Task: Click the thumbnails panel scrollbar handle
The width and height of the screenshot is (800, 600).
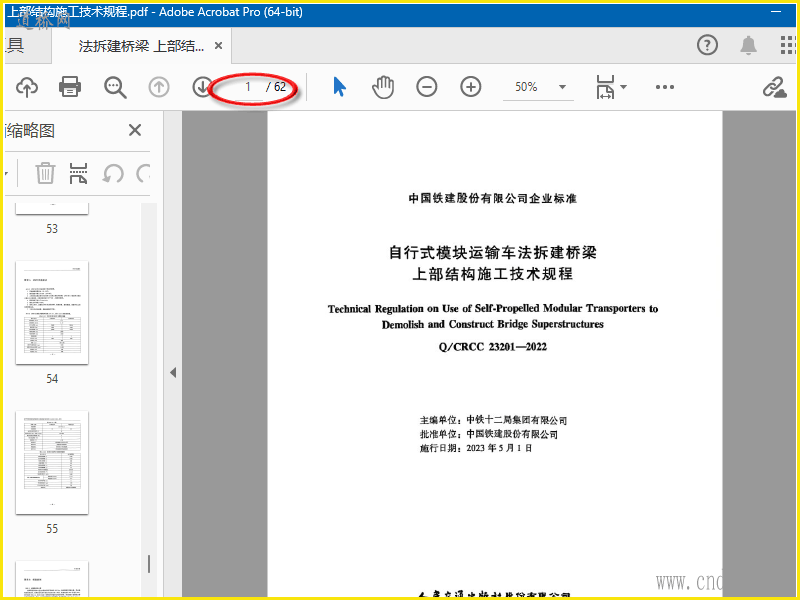Action: pyautogui.click(x=148, y=564)
